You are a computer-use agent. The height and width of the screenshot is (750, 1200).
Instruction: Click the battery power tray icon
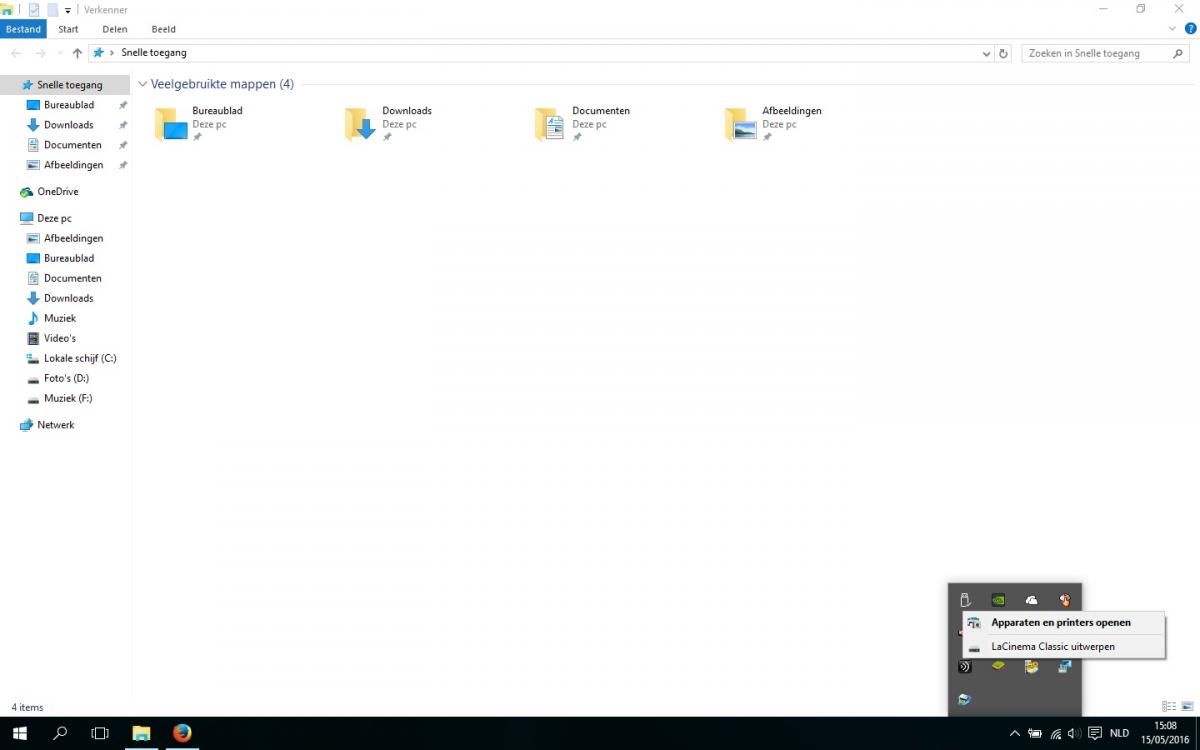(1035, 733)
